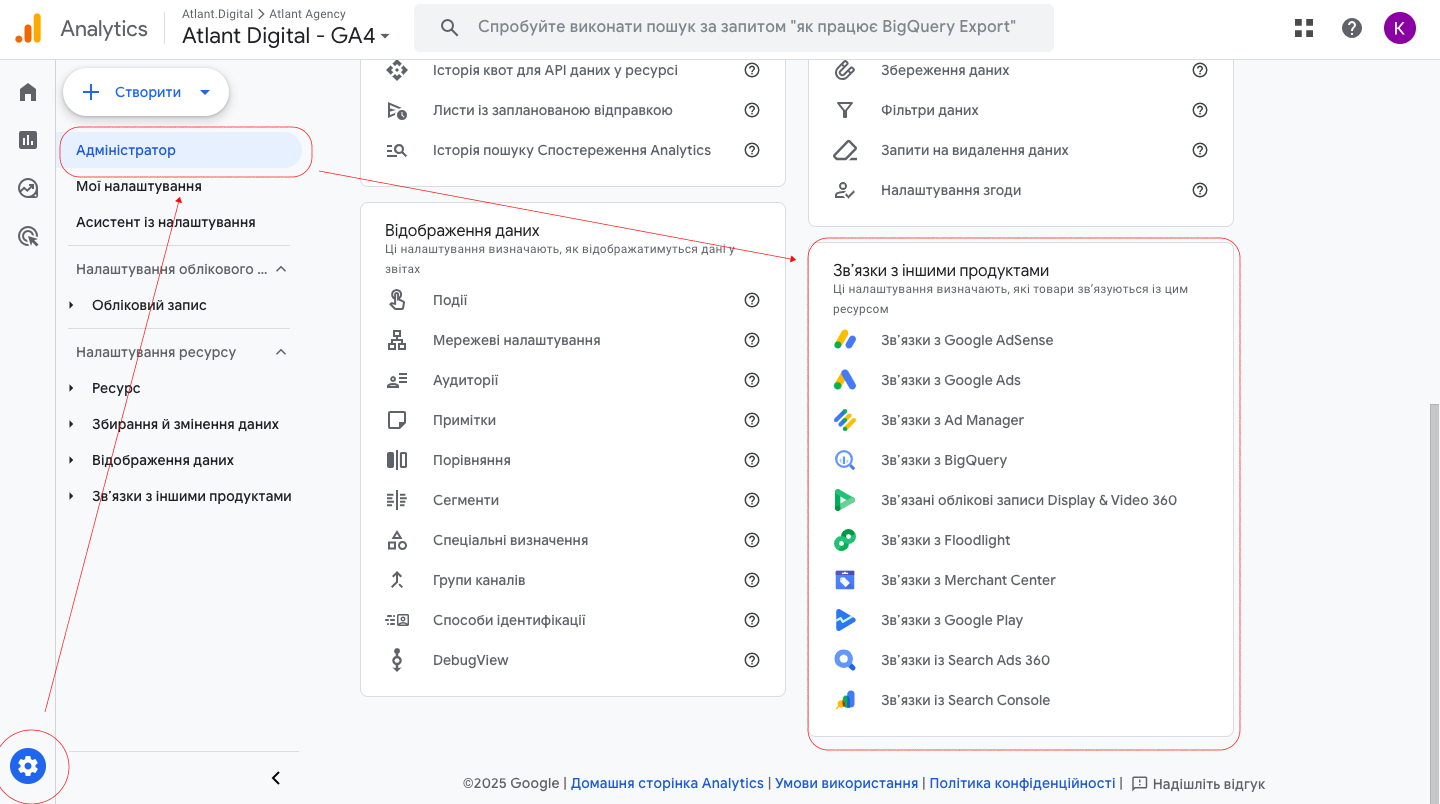Expand the Account tree item

71,305
